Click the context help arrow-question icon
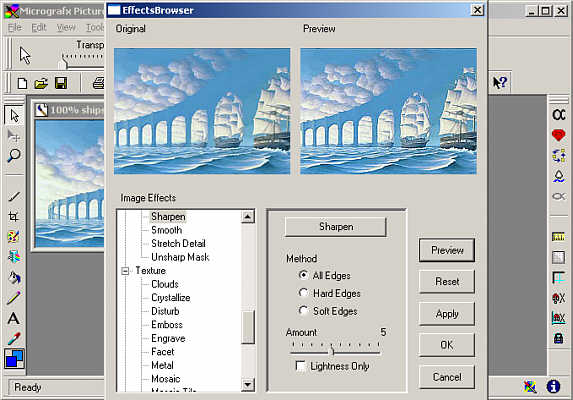Screen dimensions: 573x400 pos(500,83)
